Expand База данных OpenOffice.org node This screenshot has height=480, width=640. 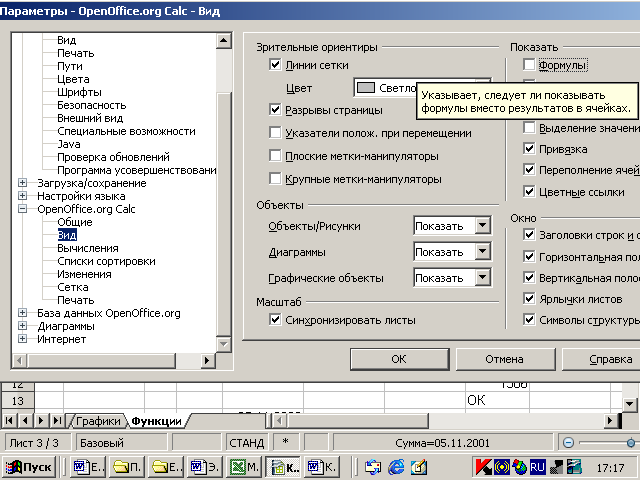click(22, 313)
